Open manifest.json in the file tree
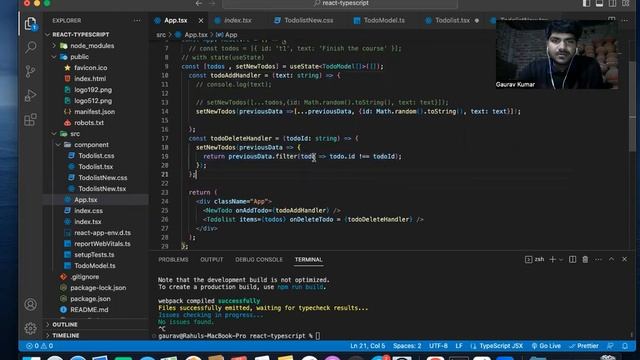The width and height of the screenshot is (640, 360). (94, 111)
